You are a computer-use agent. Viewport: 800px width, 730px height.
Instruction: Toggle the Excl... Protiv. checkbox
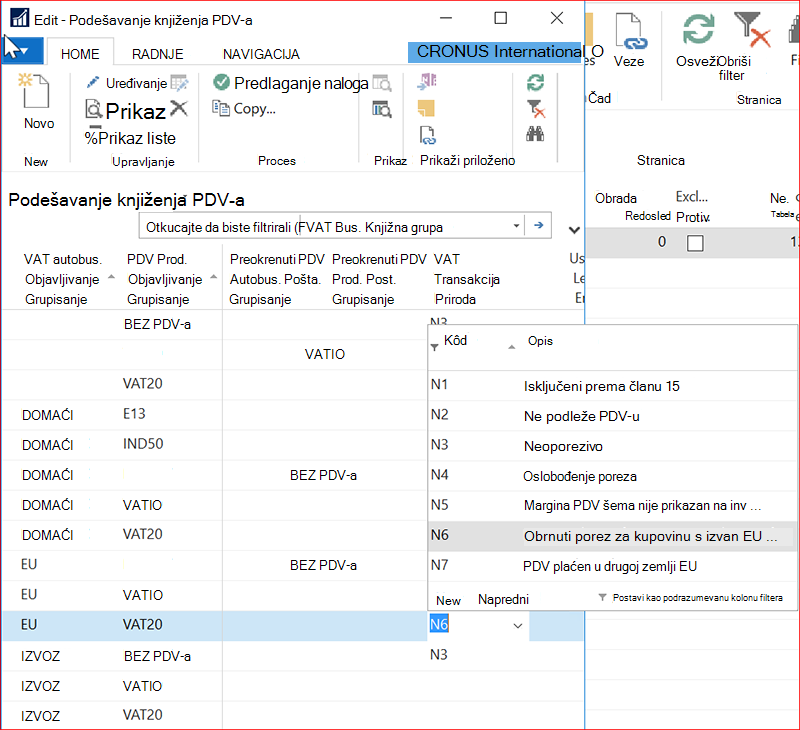(x=695, y=243)
